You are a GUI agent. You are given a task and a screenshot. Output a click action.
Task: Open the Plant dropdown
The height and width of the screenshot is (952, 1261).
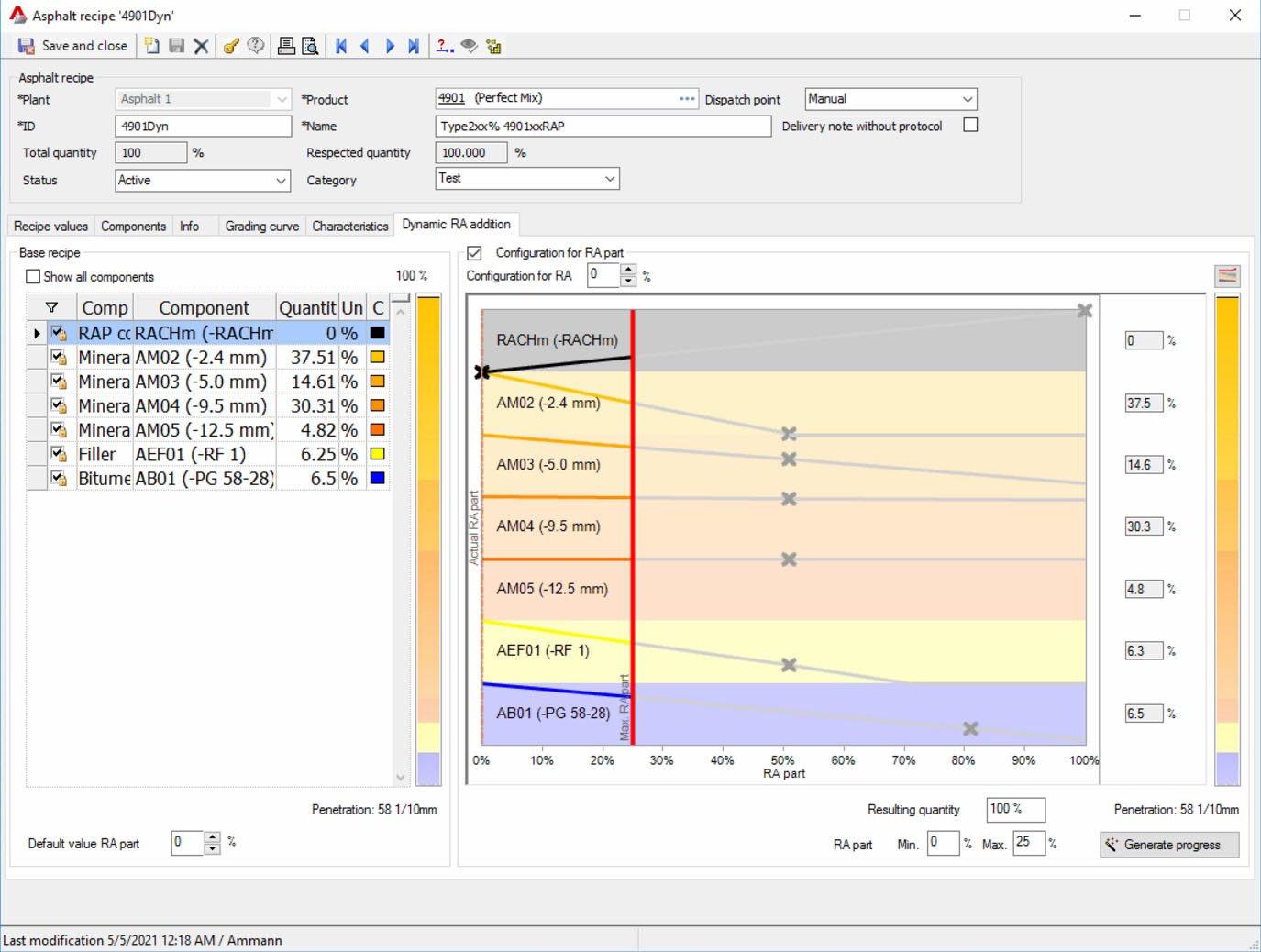point(282,99)
